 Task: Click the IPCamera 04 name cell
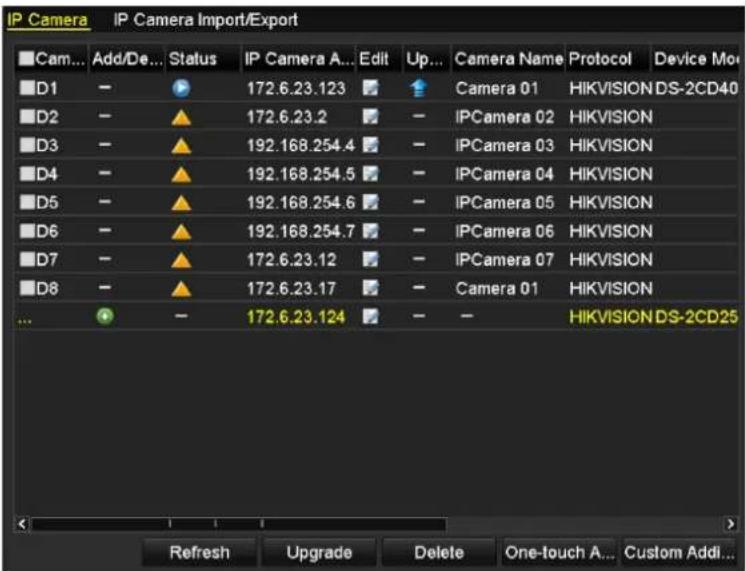[x=504, y=174]
